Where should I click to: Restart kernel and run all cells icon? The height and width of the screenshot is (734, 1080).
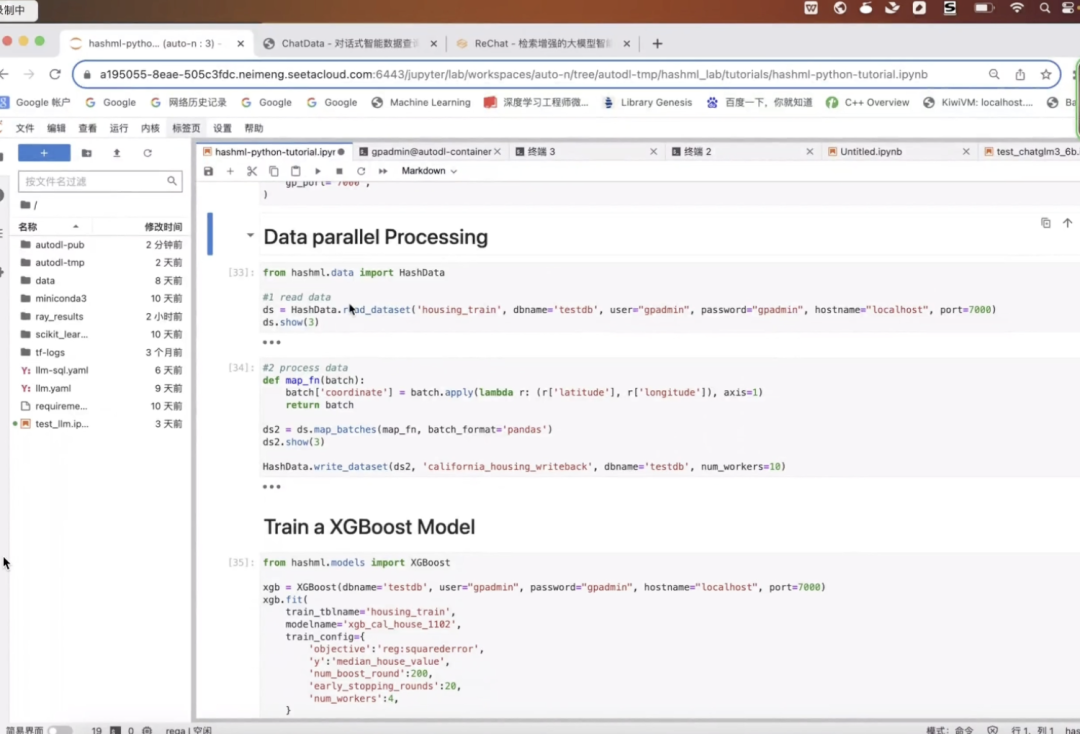pos(383,171)
